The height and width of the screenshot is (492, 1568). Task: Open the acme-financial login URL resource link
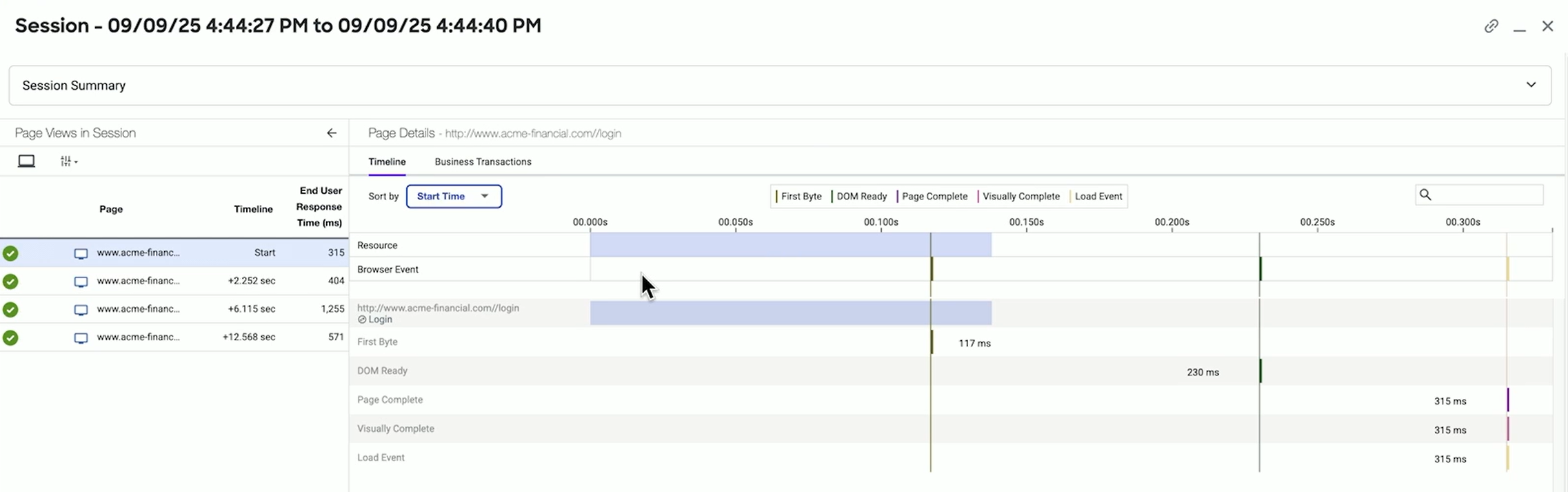point(438,308)
